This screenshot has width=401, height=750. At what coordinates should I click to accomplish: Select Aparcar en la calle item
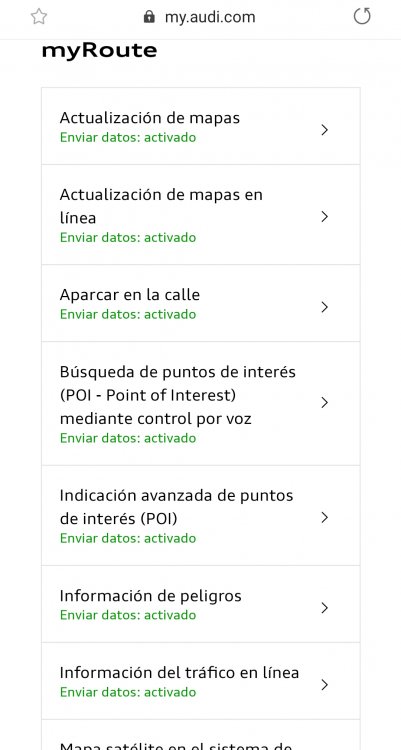point(200,303)
